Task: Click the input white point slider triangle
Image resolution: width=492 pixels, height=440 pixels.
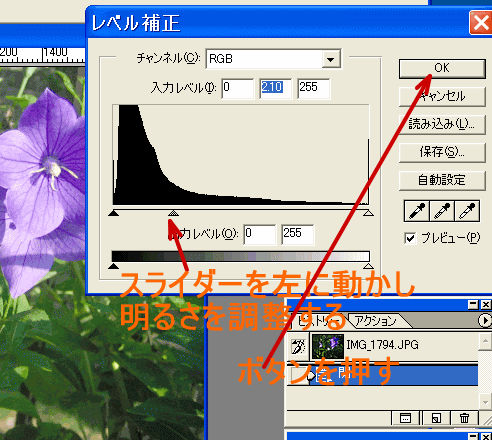Action: (368, 213)
